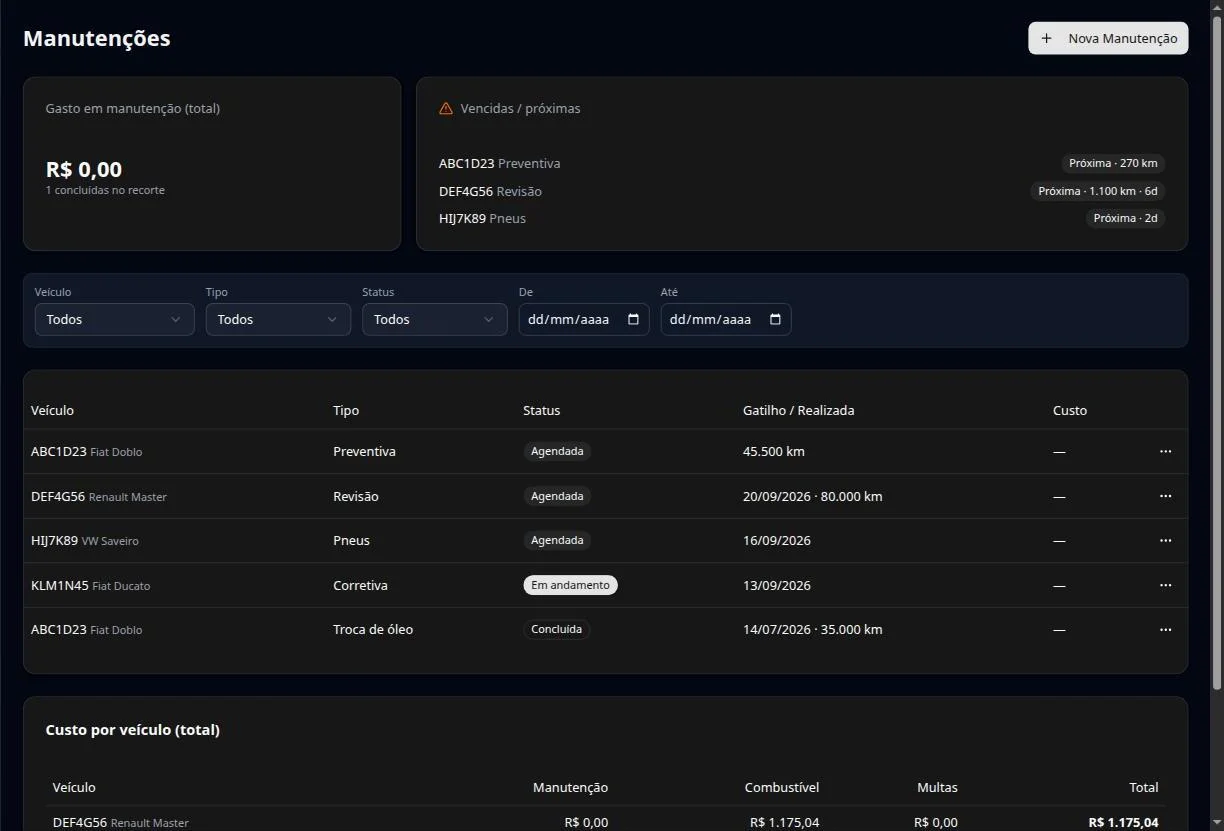This screenshot has width=1224, height=831.
Task: Focus the Até date field
Action: [x=726, y=319]
